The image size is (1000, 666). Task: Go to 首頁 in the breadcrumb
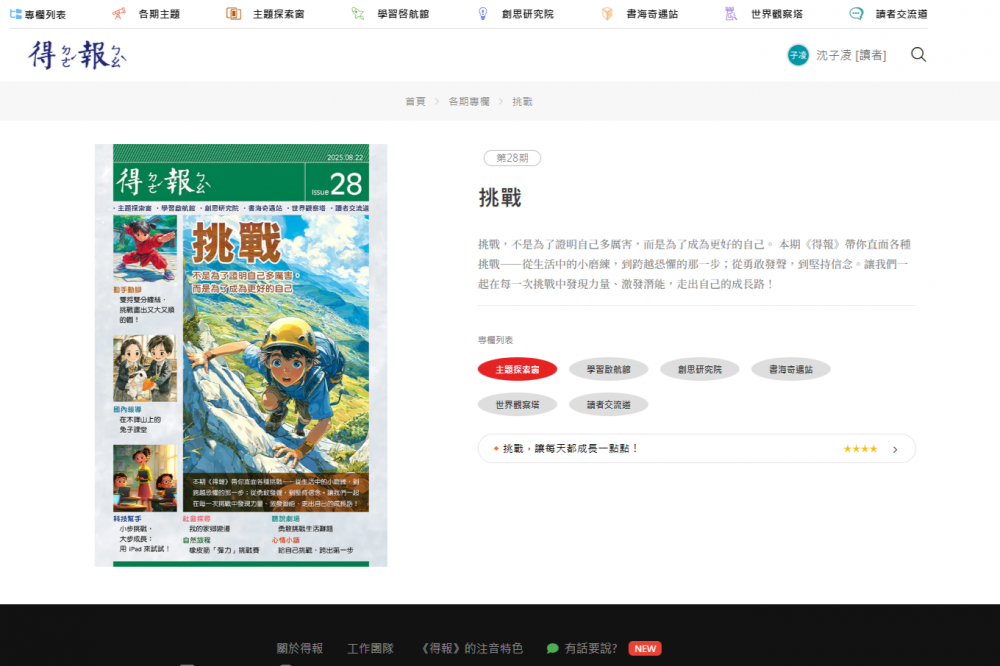pos(415,101)
